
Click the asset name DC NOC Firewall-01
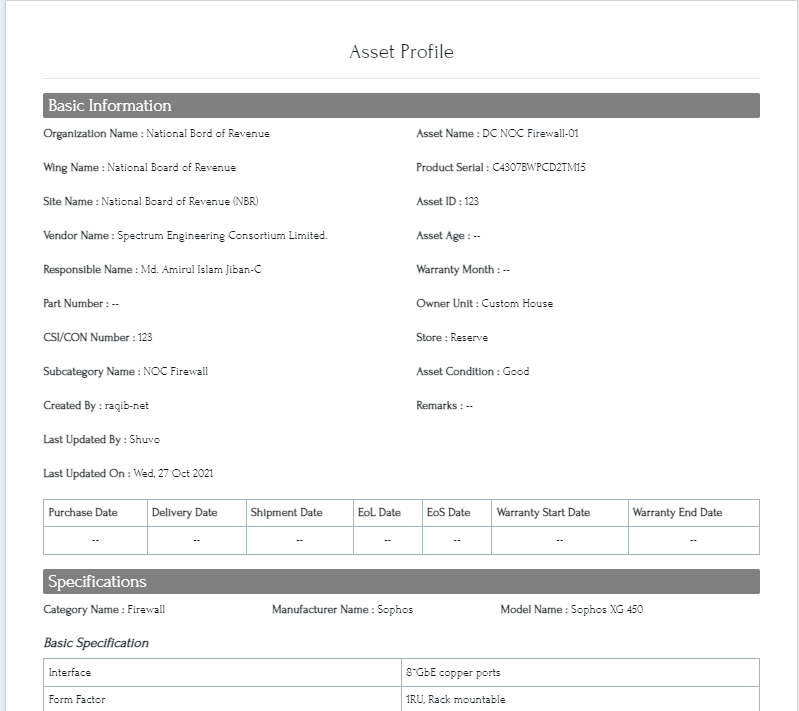(530, 134)
